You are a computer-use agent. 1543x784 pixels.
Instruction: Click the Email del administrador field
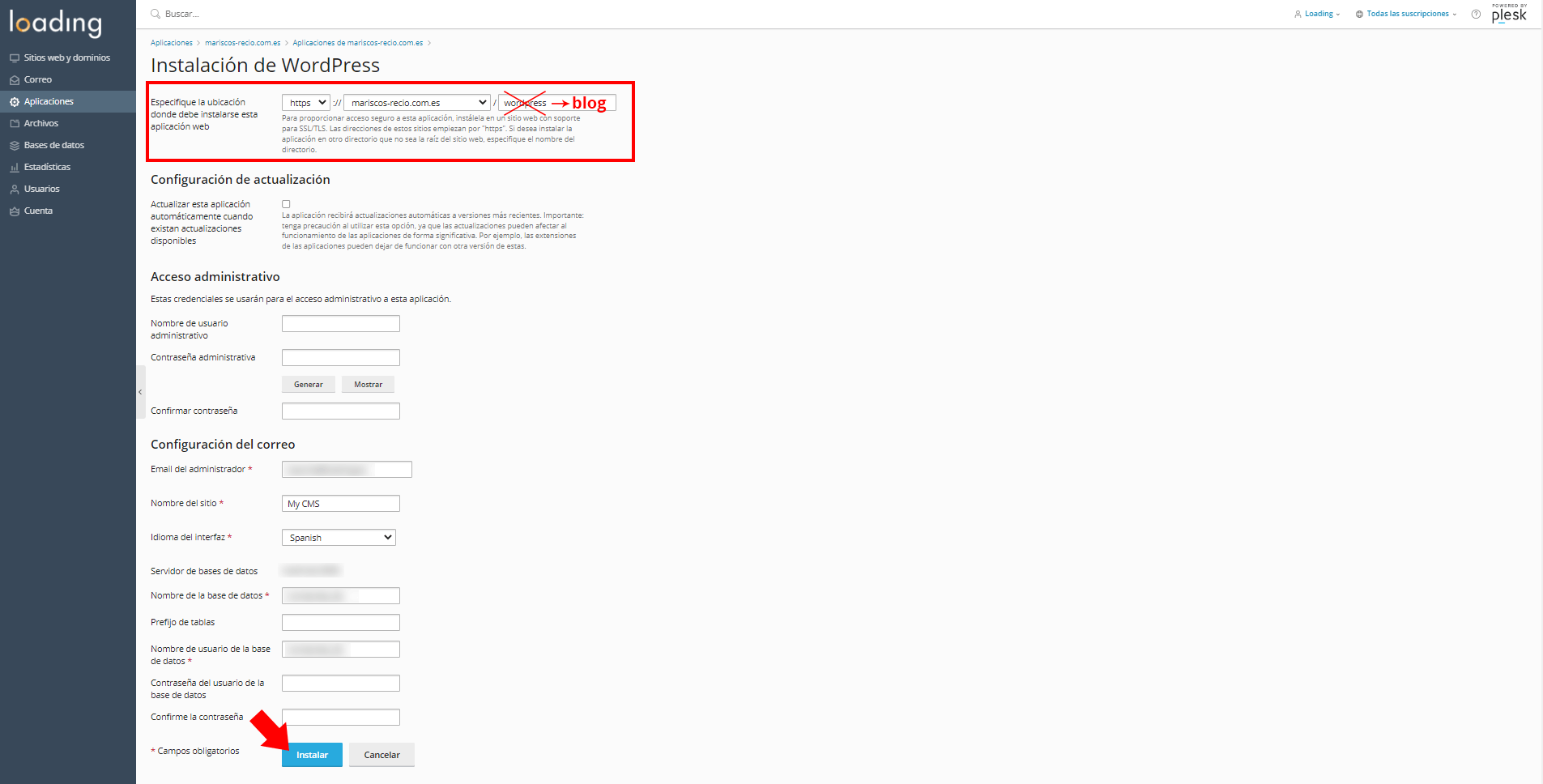point(347,470)
